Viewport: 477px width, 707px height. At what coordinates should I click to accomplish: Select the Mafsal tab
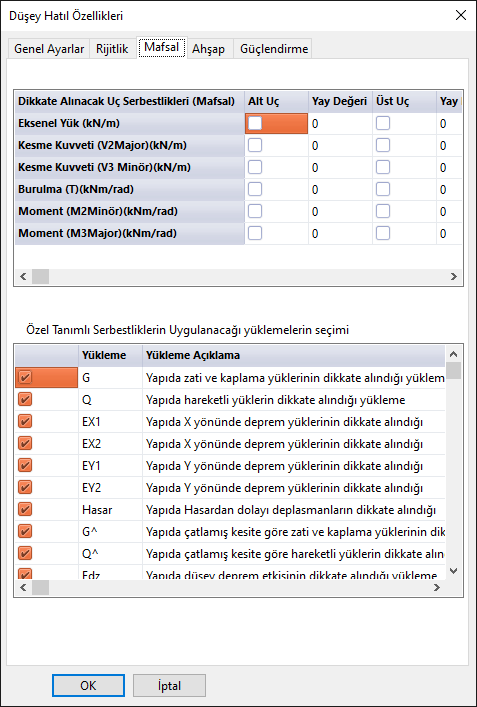(162, 47)
